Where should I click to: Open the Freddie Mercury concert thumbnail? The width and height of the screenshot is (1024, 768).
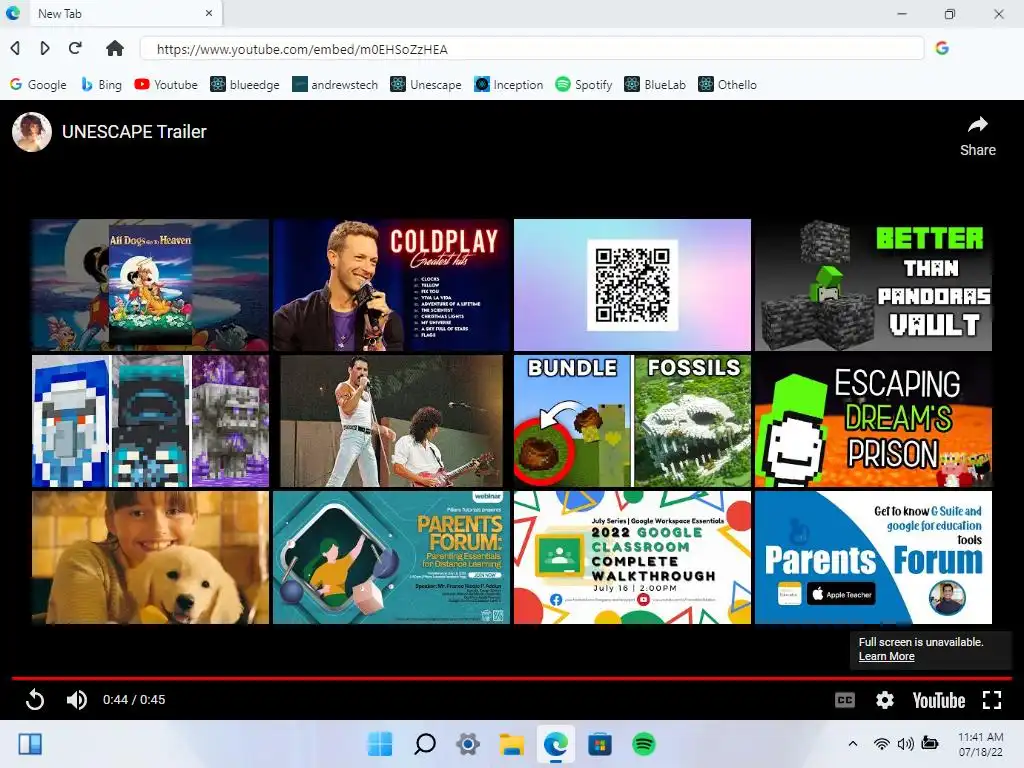[x=391, y=421]
